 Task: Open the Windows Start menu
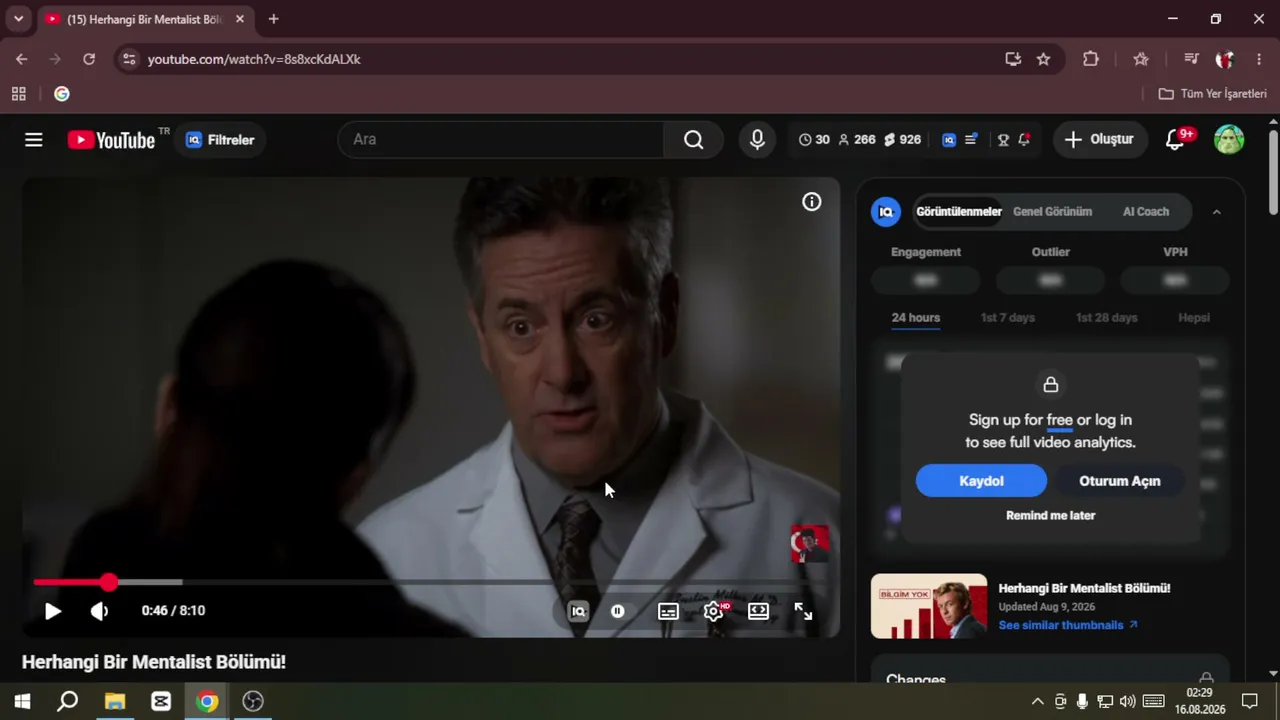[x=22, y=701]
